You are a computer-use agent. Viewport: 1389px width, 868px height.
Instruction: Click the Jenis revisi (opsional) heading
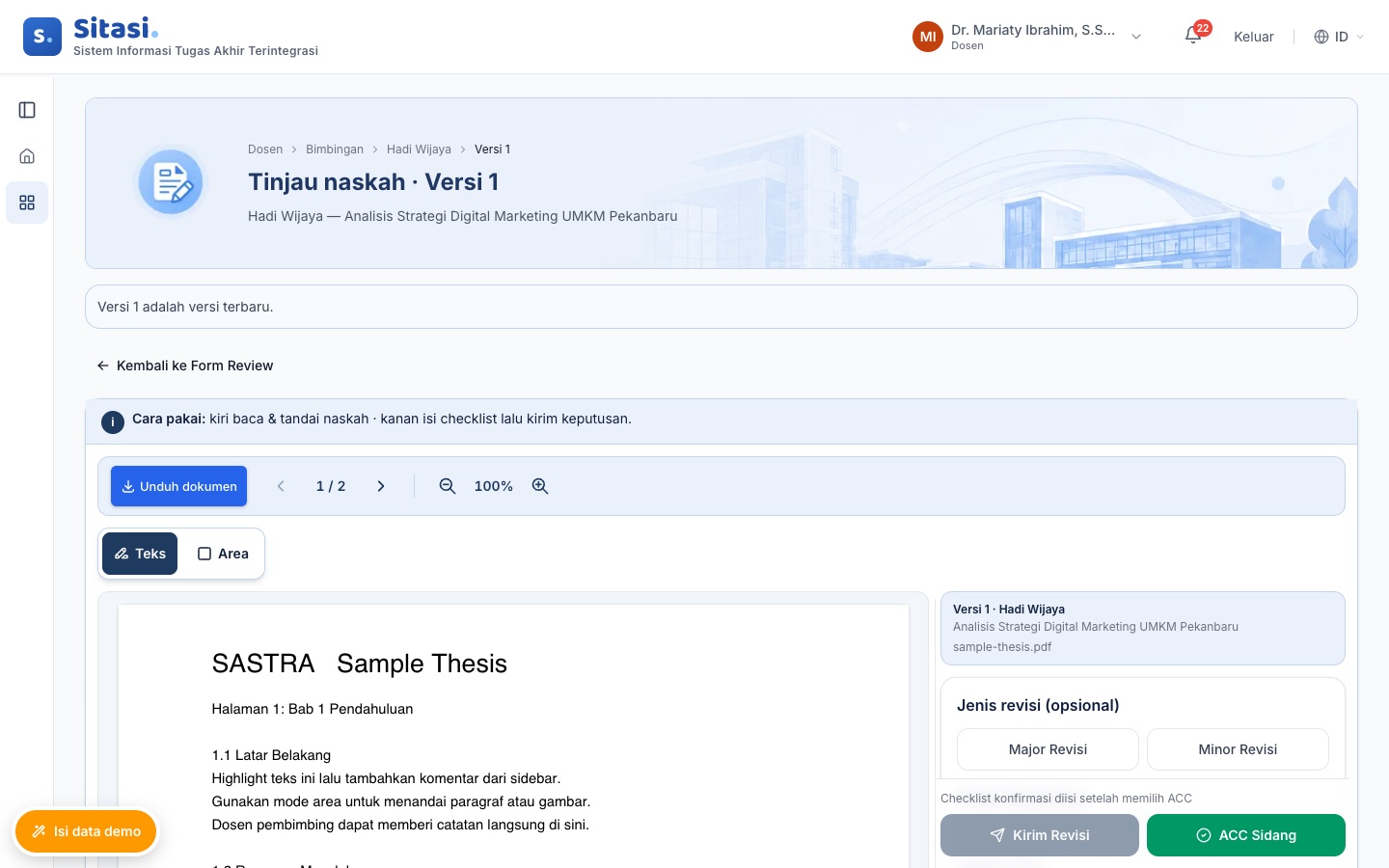pyautogui.click(x=1038, y=705)
